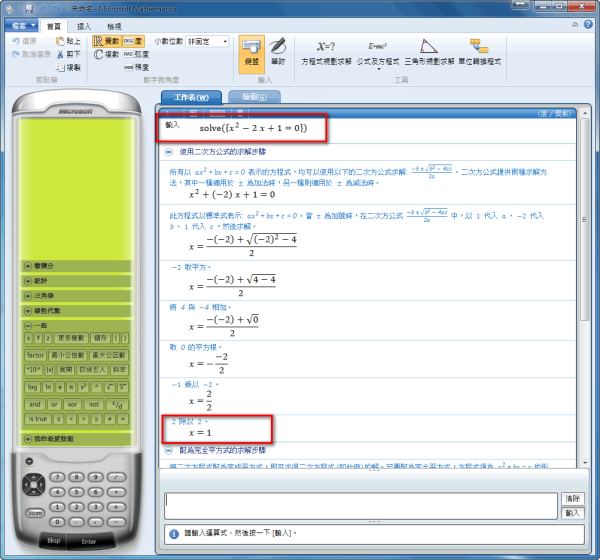Click the 復原 undo button in the ribbon
The height and width of the screenshot is (560, 600).
(24, 41)
